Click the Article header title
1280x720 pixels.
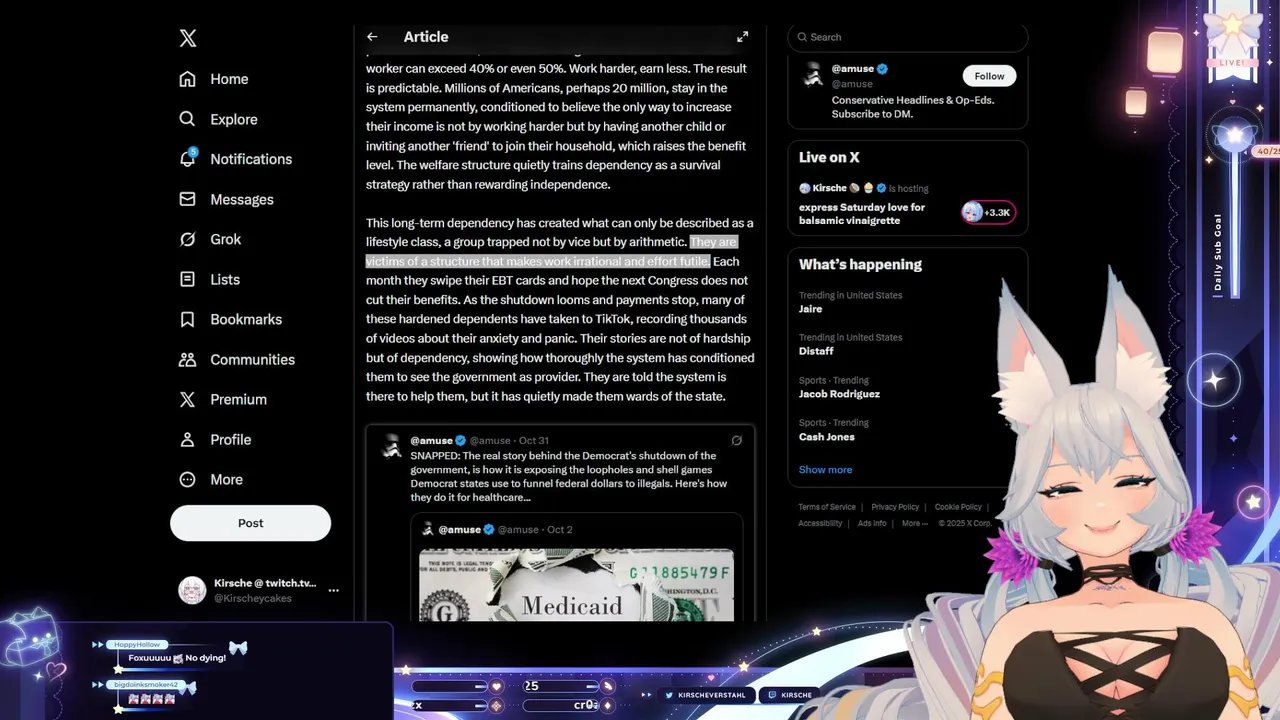tap(426, 37)
